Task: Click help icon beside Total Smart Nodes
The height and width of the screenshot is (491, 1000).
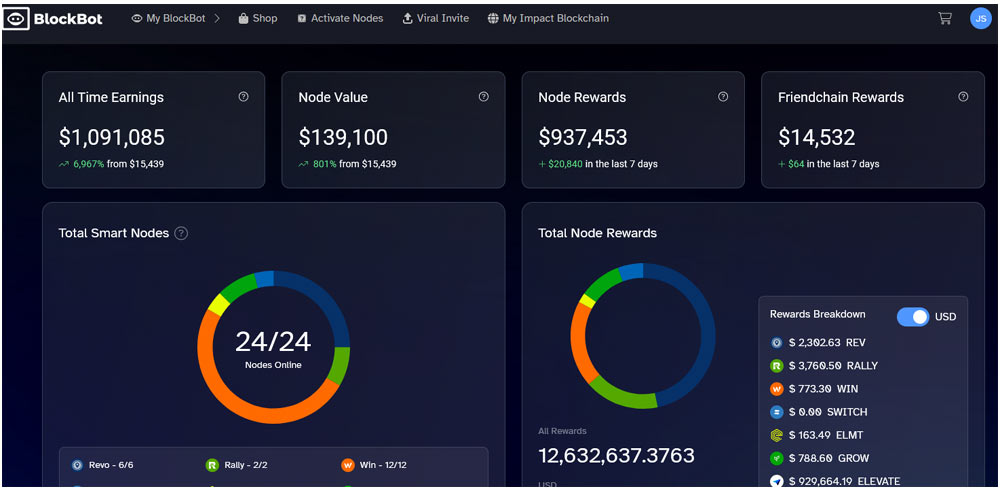Action: 181,233
